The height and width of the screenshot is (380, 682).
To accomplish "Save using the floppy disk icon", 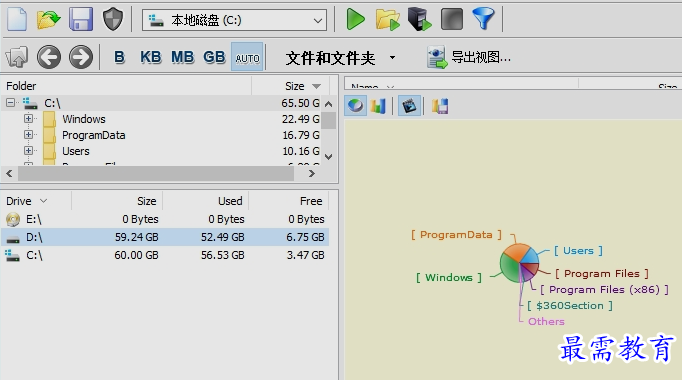I will pos(80,20).
